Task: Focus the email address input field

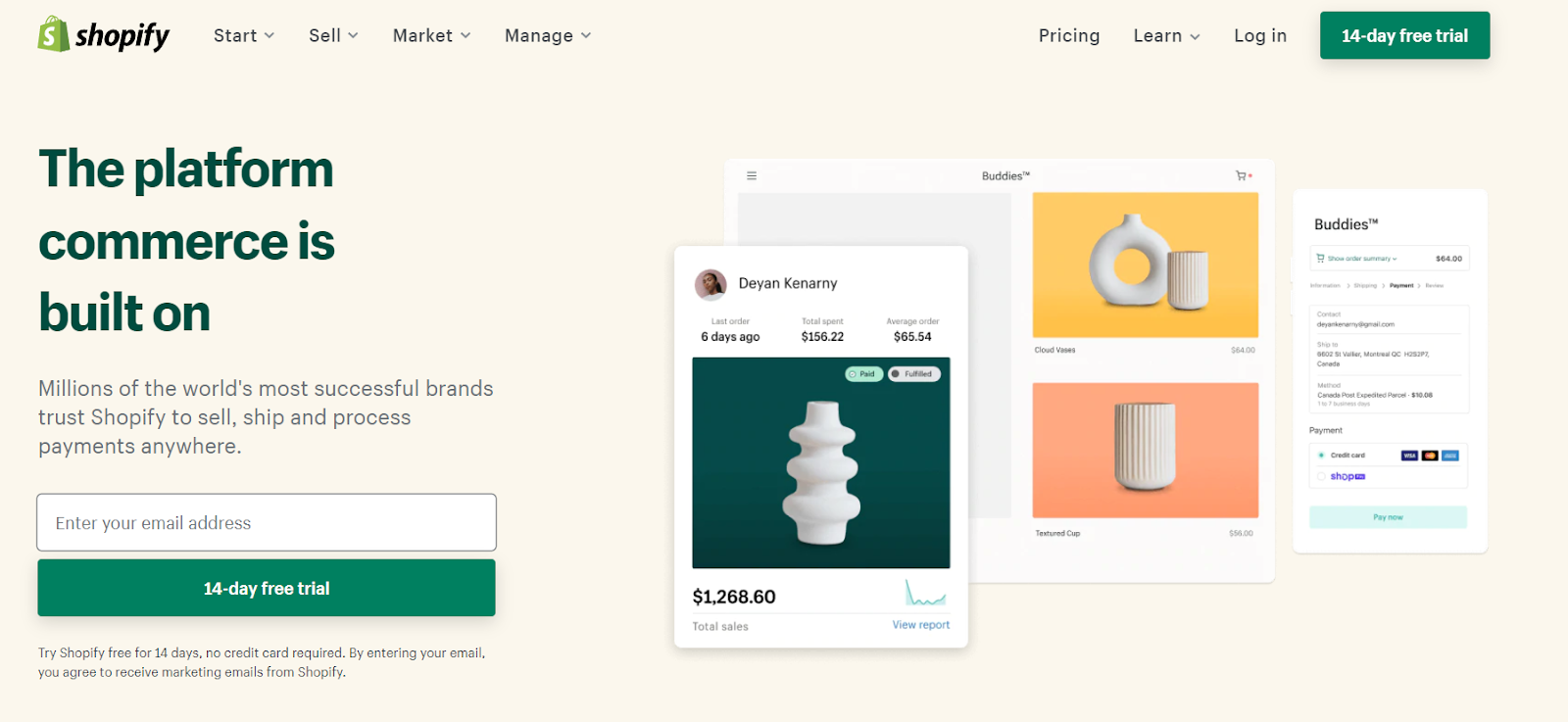Action: tap(267, 522)
